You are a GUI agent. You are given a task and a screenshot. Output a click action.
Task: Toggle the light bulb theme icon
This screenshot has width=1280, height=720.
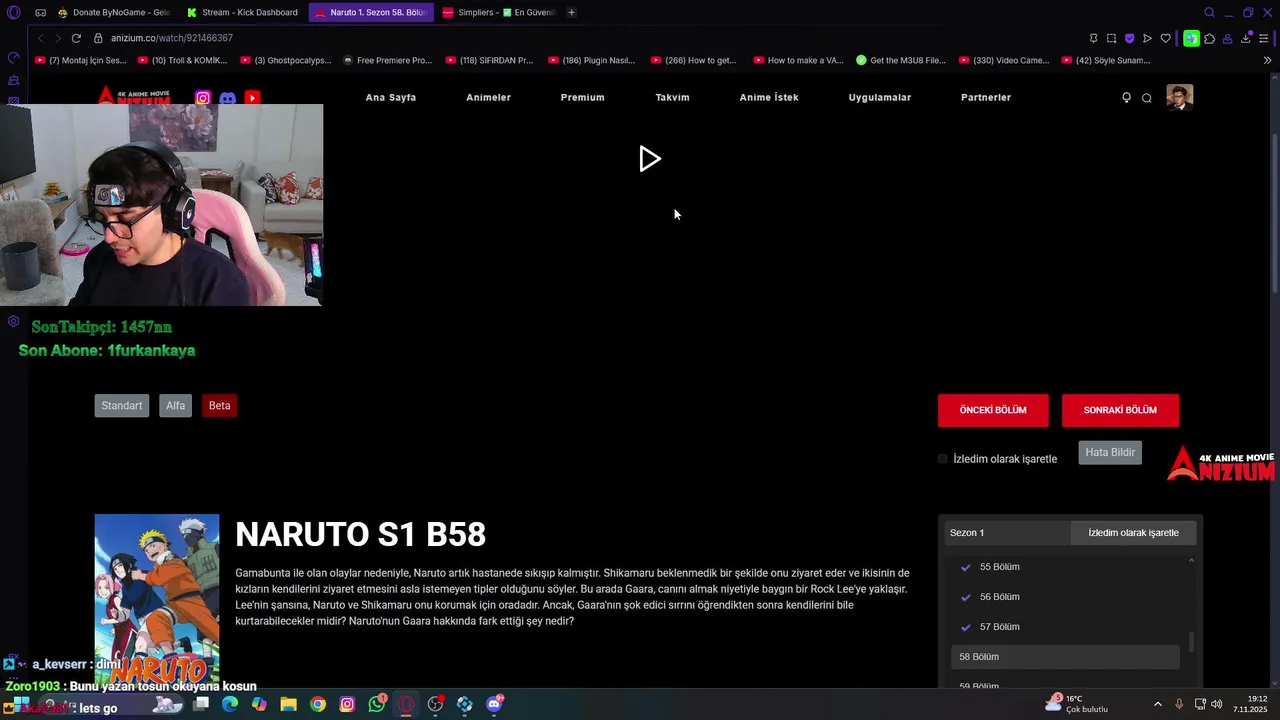(x=1126, y=98)
